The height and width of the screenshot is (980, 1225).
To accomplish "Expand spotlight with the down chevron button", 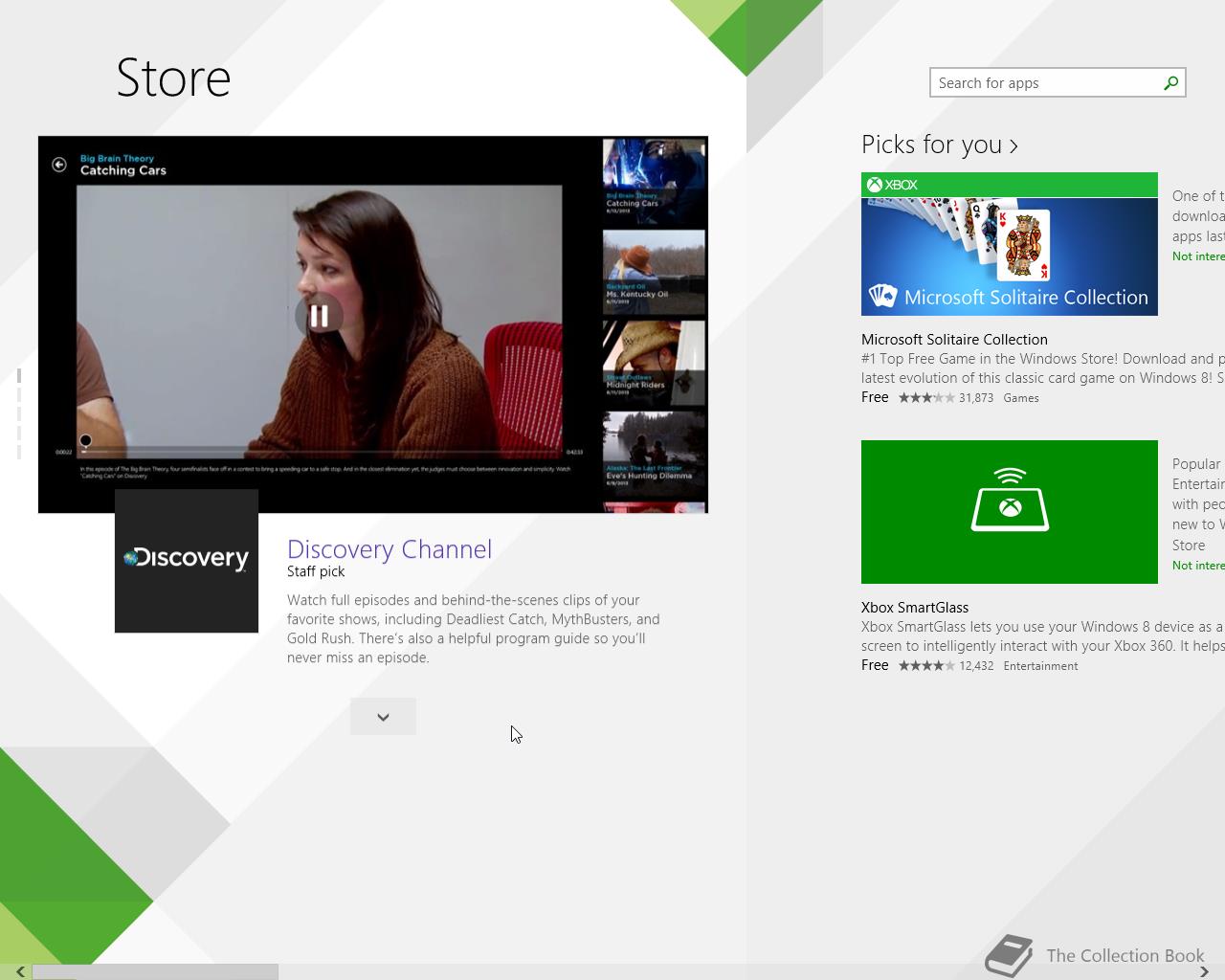I will click(x=383, y=717).
